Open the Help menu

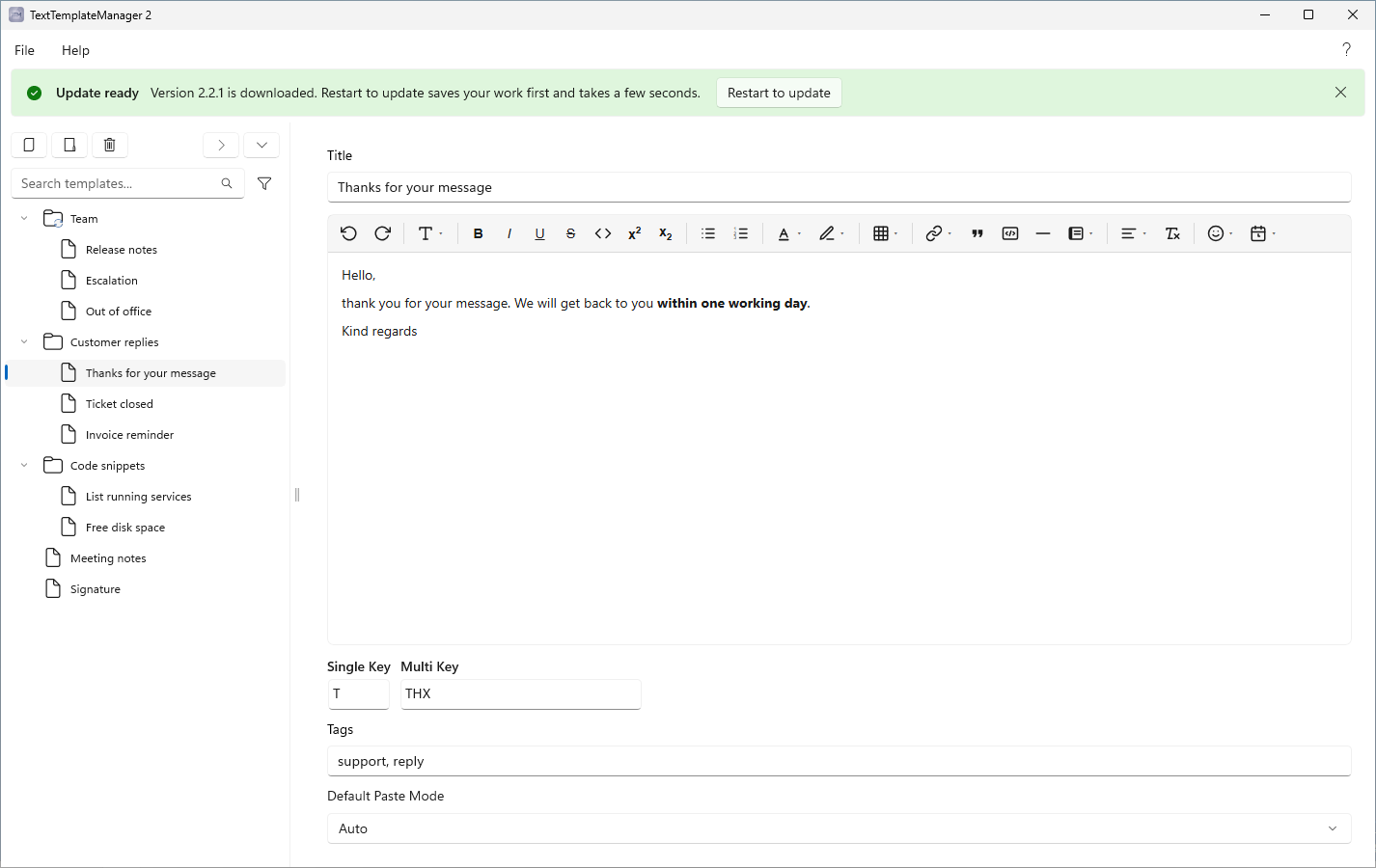point(75,50)
